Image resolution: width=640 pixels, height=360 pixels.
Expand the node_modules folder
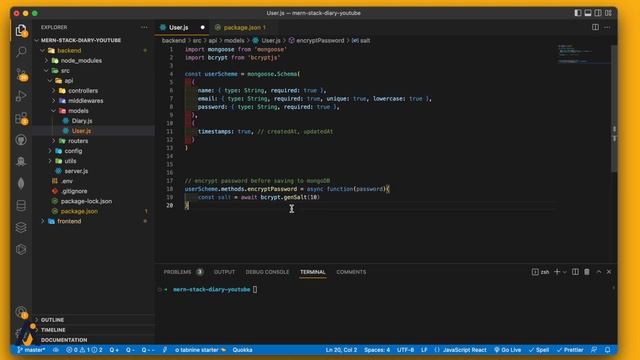tap(93, 60)
